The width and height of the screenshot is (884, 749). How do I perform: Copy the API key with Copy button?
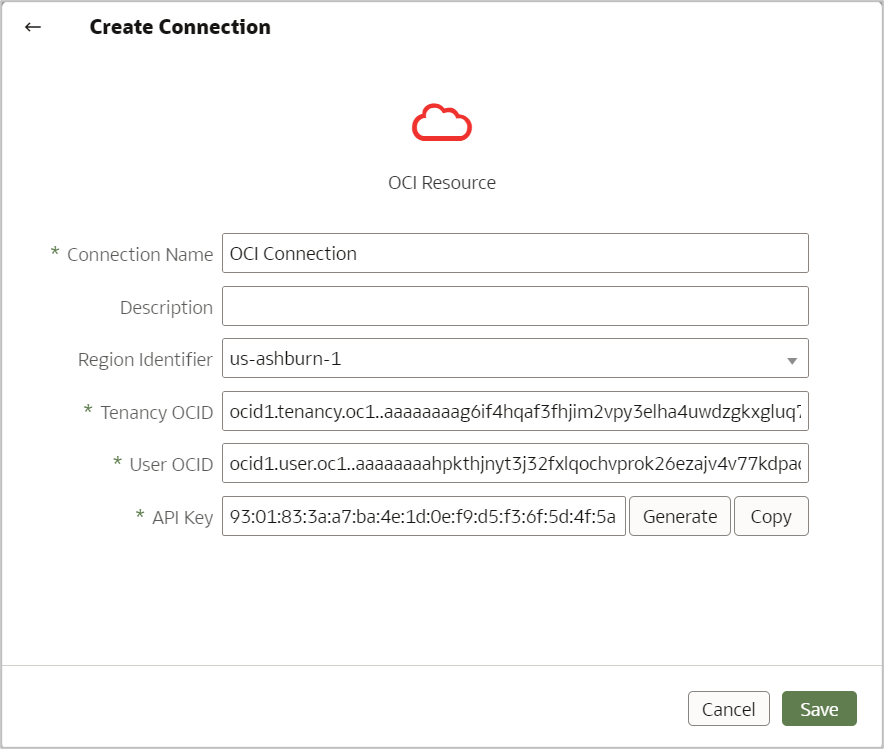tap(770, 517)
